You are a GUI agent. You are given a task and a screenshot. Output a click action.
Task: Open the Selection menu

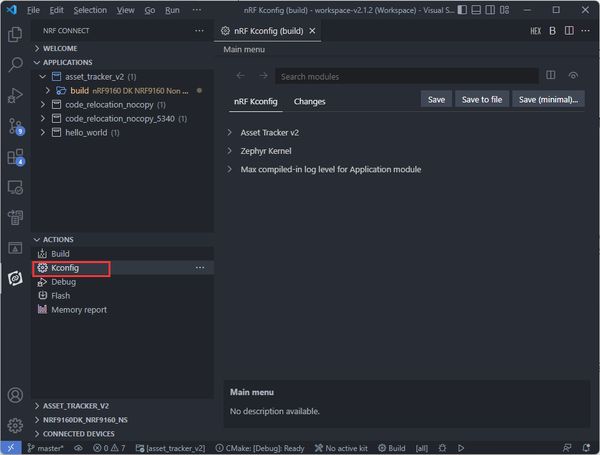[x=90, y=10]
